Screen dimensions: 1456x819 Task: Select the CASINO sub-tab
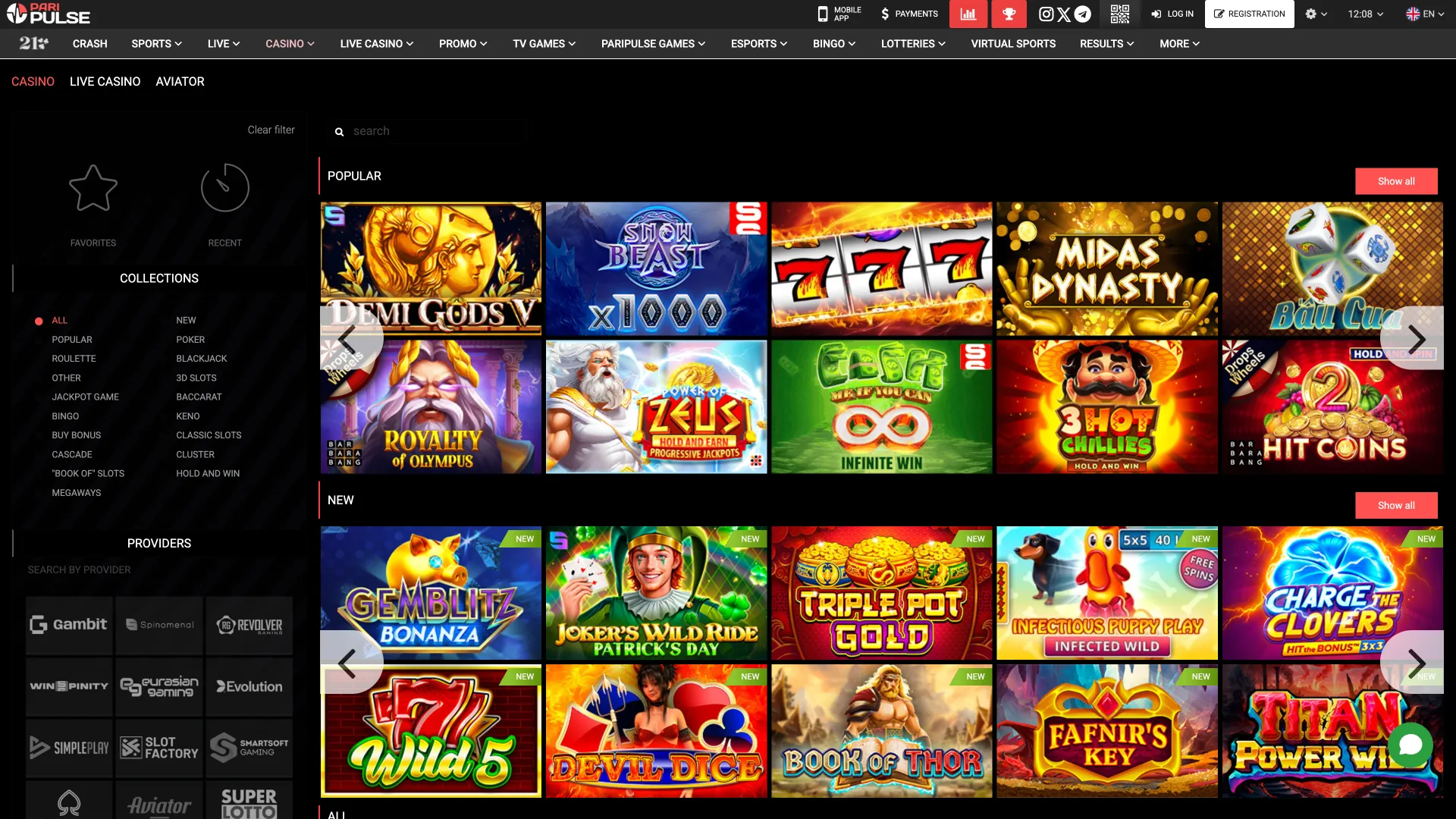(x=33, y=81)
